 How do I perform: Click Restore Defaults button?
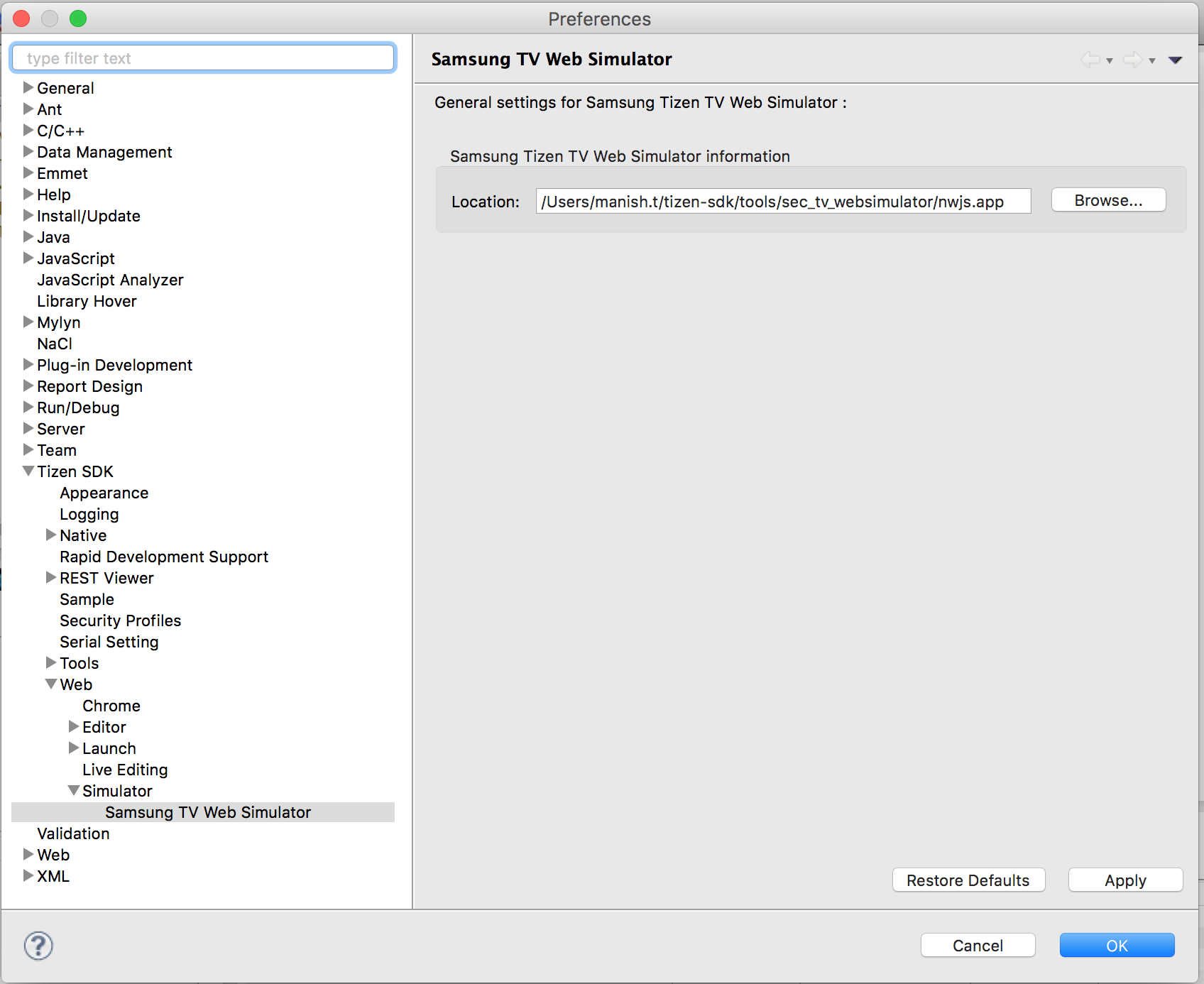pos(968,880)
